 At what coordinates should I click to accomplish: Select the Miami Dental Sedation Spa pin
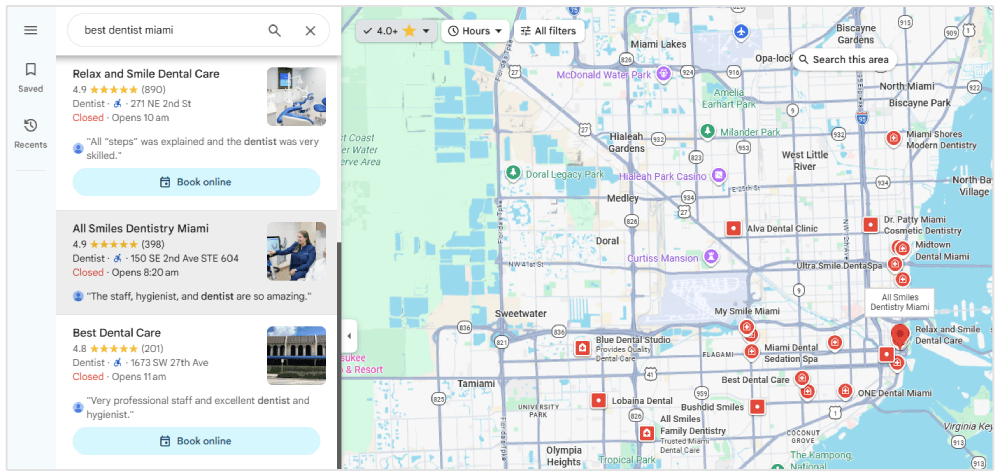click(752, 351)
